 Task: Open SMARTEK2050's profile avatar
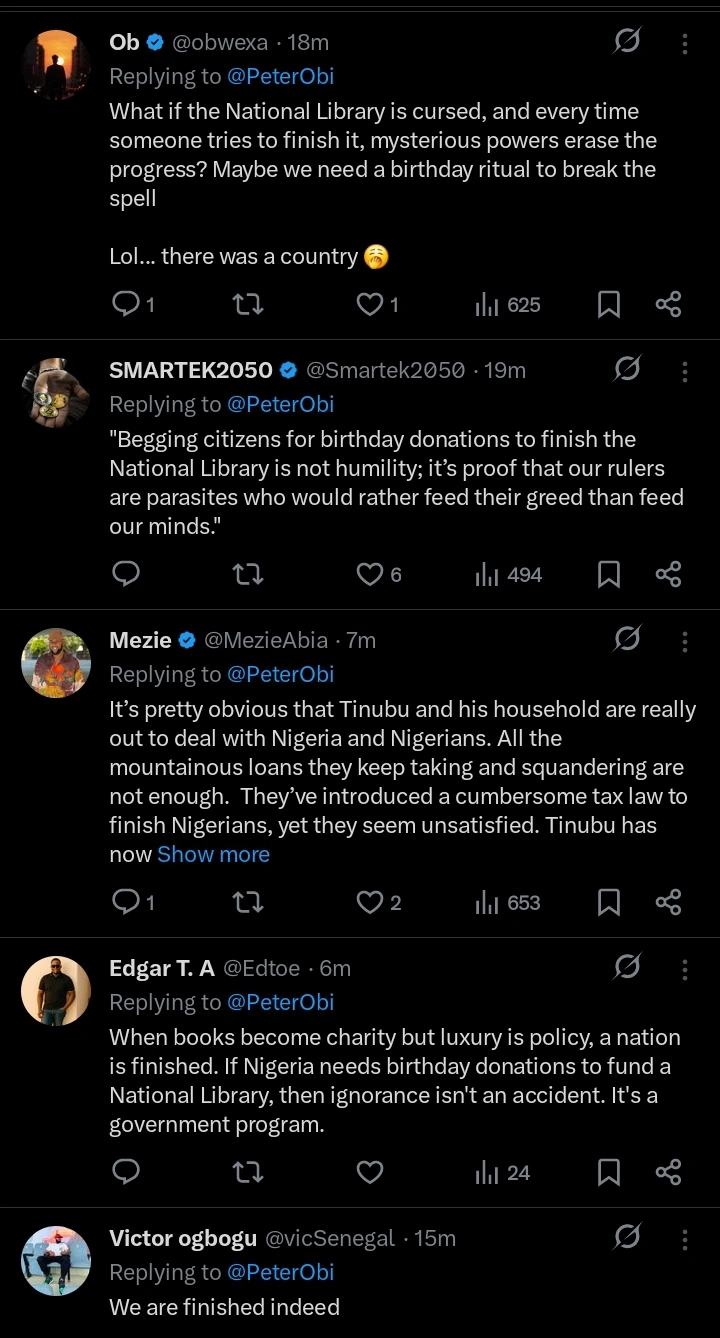click(56, 392)
